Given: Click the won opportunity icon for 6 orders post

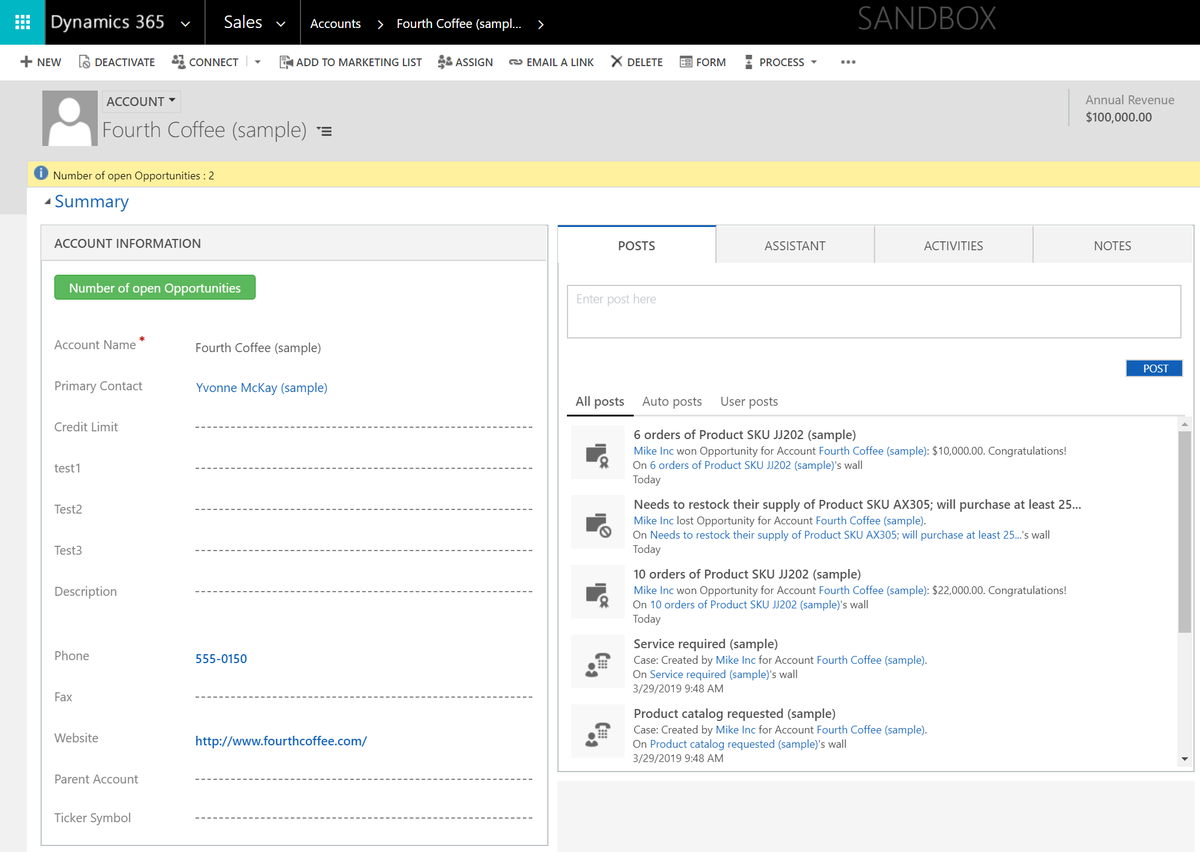Looking at the screenshot, I should [x=596, y=455].
